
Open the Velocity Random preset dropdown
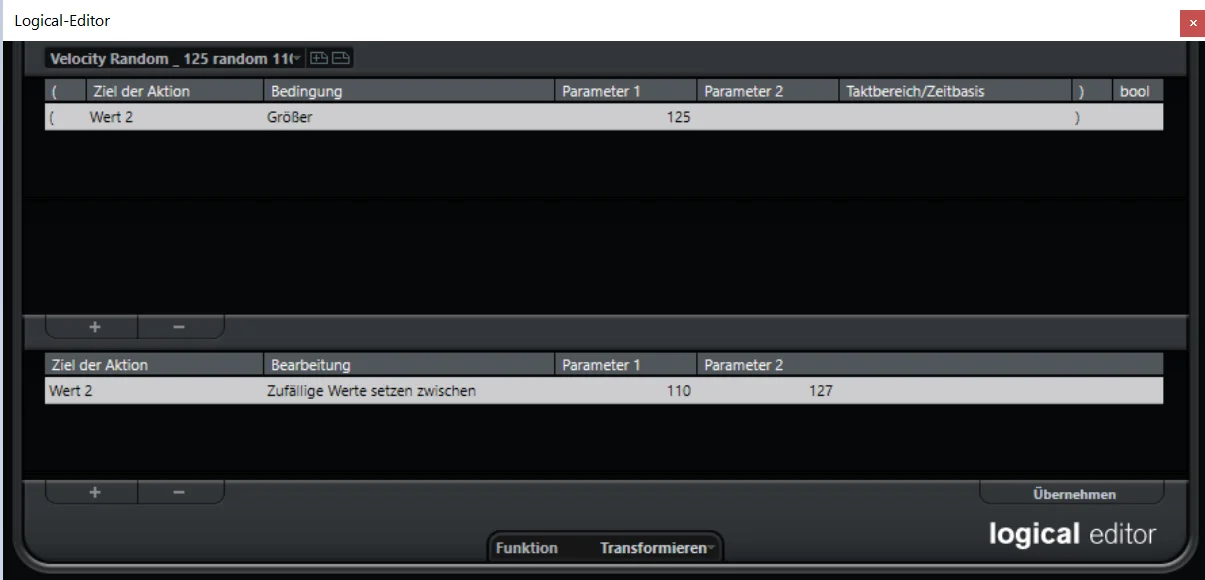point(176,59)
